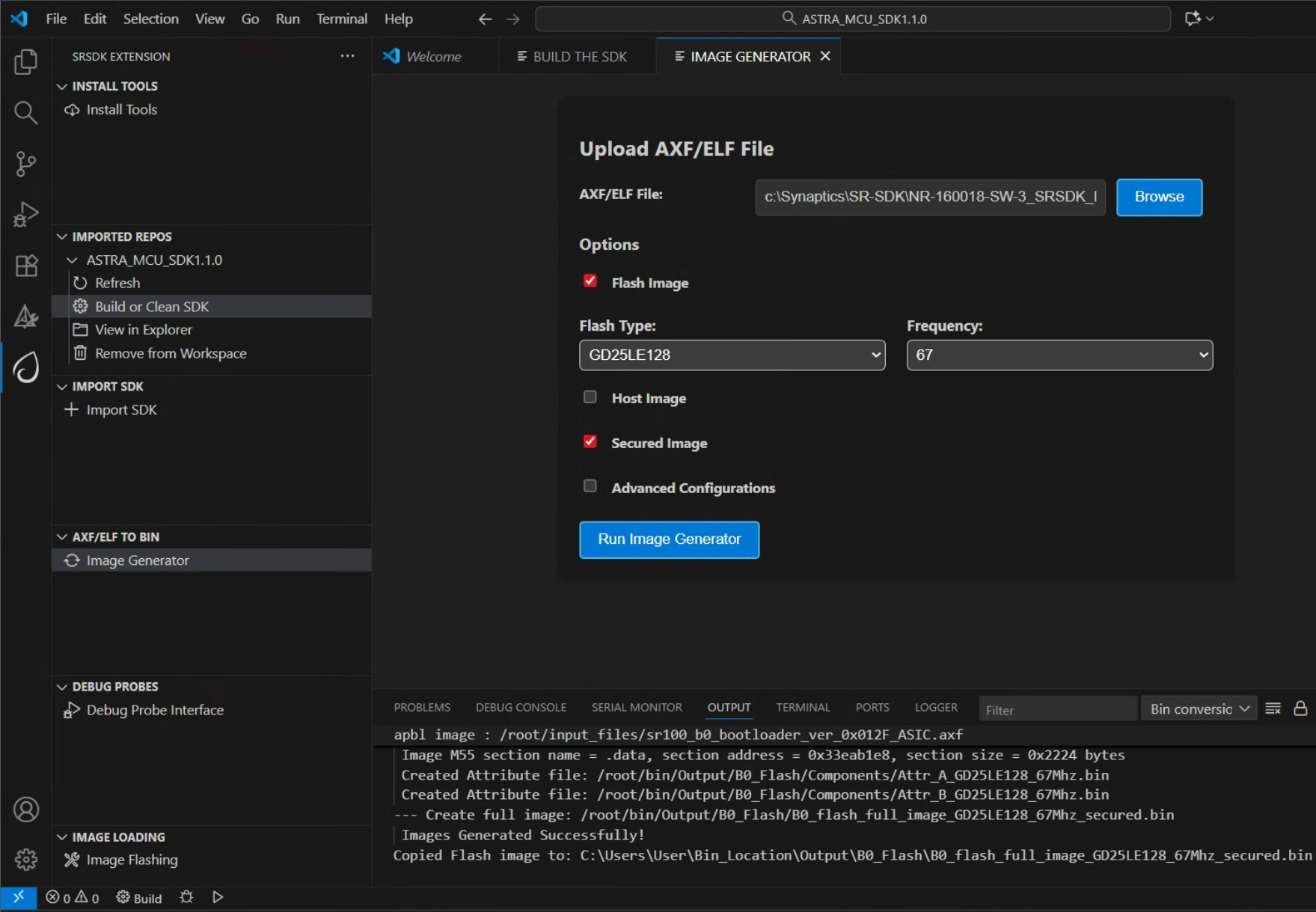Image resolution: width=1316 pixels, height=912 pixels.
Task: Lock the output panel scroll
Action: [x=1300, y=709]
